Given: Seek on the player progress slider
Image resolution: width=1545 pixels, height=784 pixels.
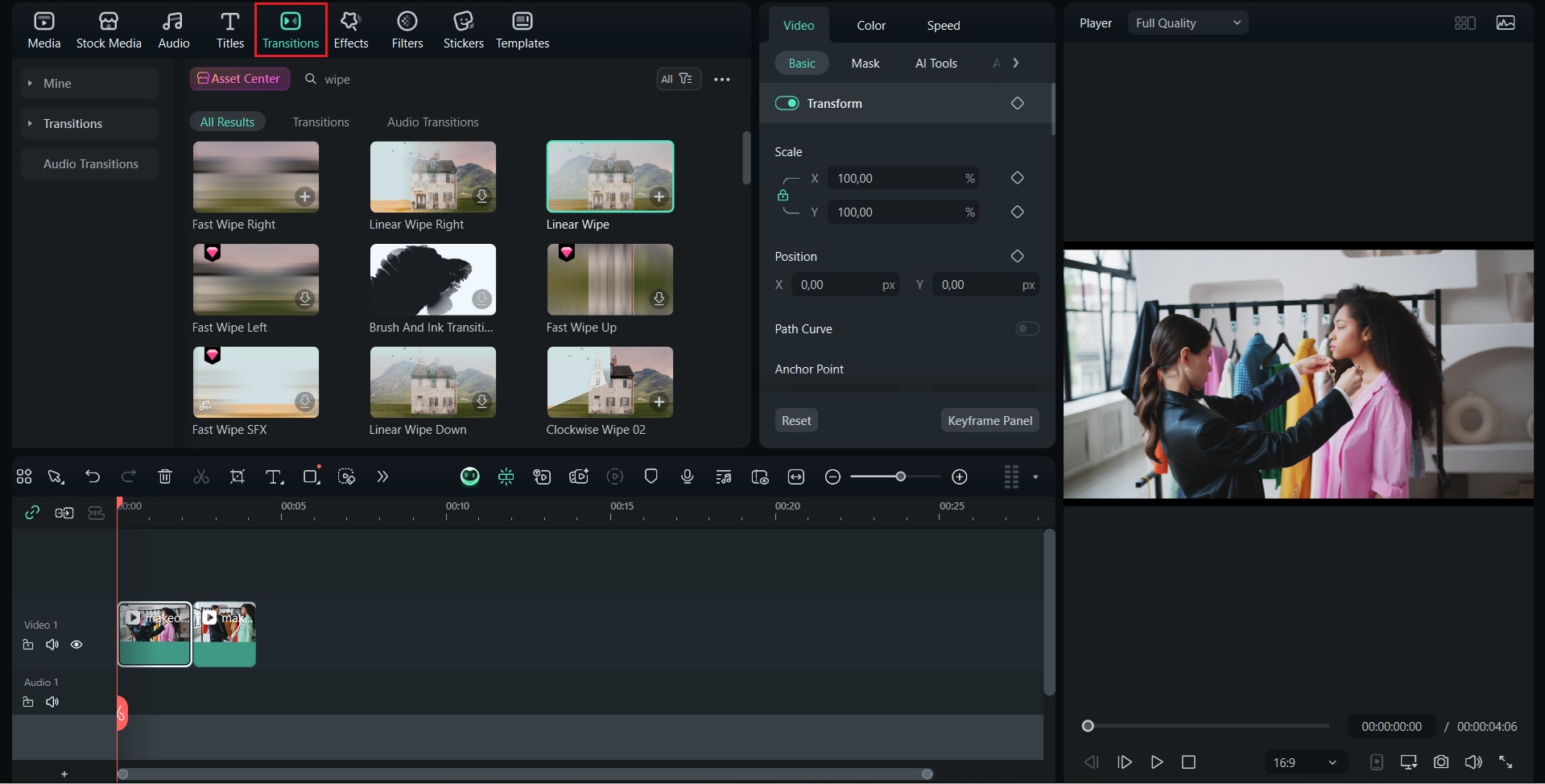Looking at the screenshot, I should click(x=1205, y=726).
